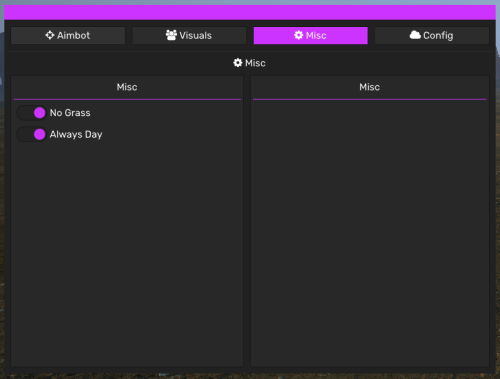Click the 'Always Day' label text

(76, 135)
